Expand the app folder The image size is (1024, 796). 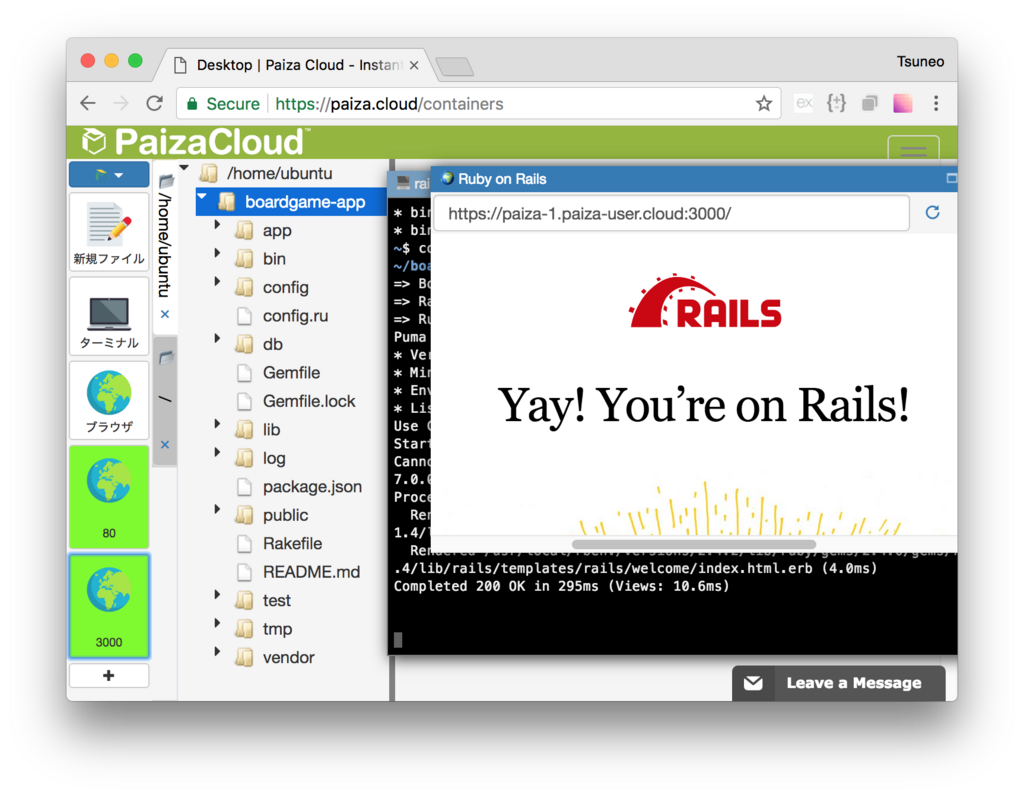(217, 225)
